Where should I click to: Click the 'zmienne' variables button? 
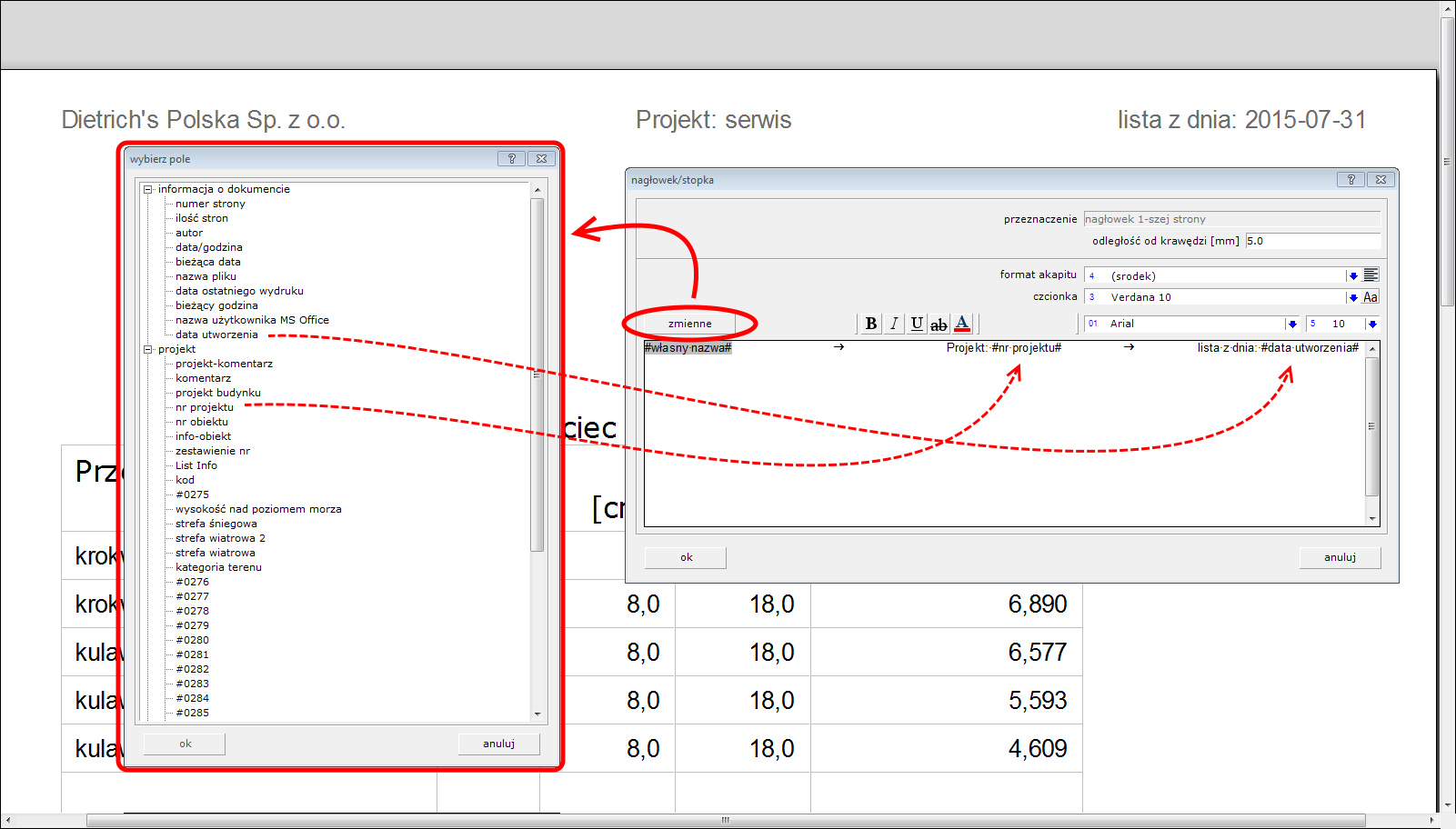pyautogui.click(x=689, y=324)
